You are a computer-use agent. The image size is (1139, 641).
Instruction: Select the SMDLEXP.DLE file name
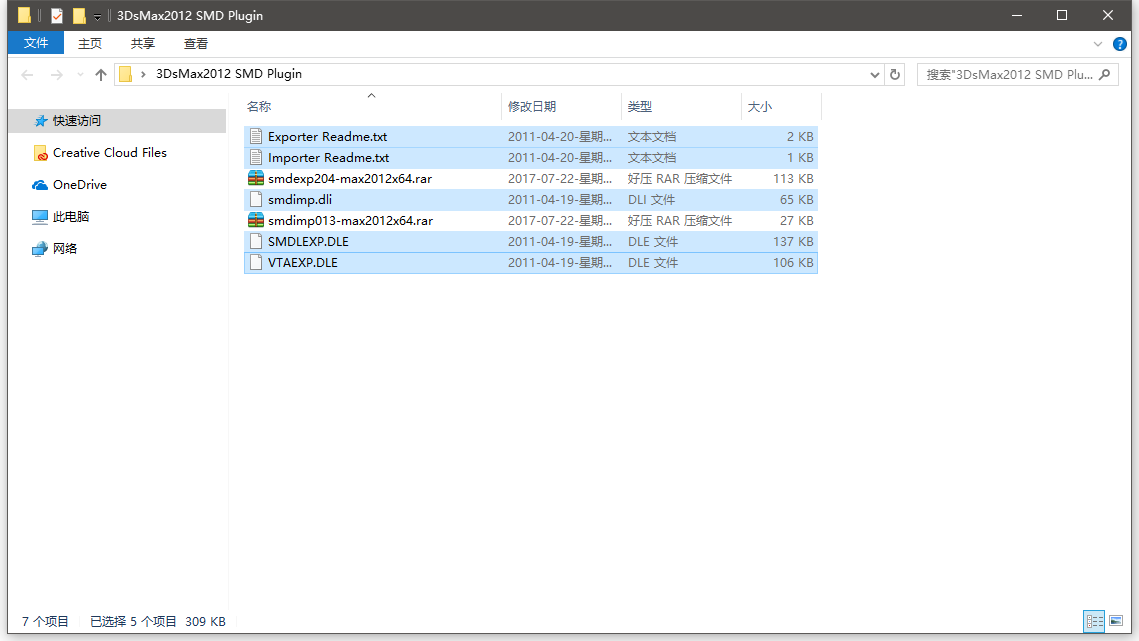[308, 242]
